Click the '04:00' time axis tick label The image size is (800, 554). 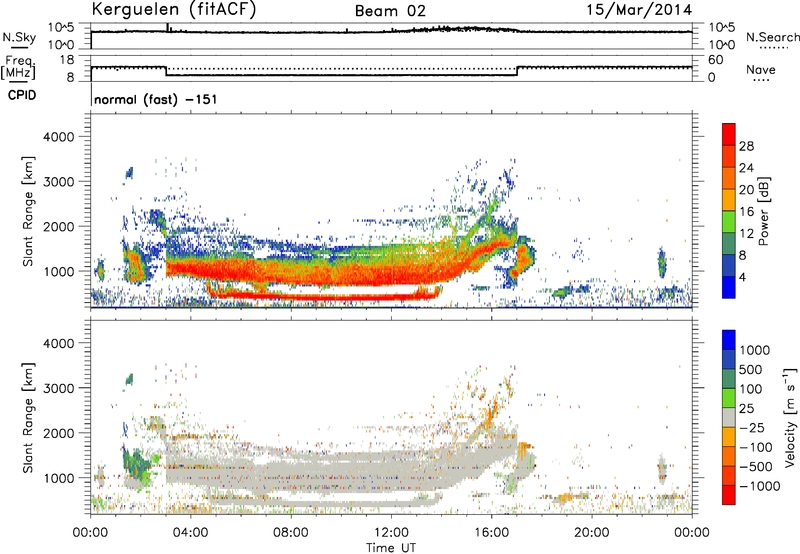(x=190, y=533)
